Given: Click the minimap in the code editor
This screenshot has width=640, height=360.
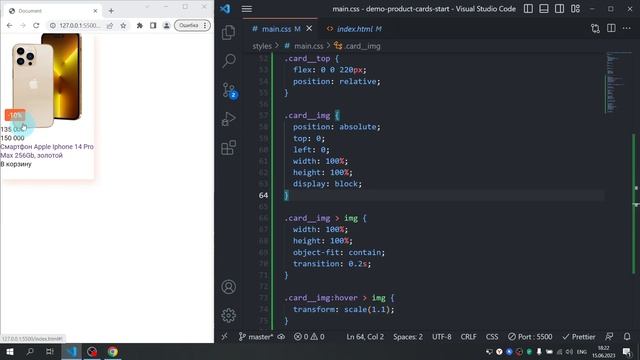Looking at the screenshot, I should [618, 82].
